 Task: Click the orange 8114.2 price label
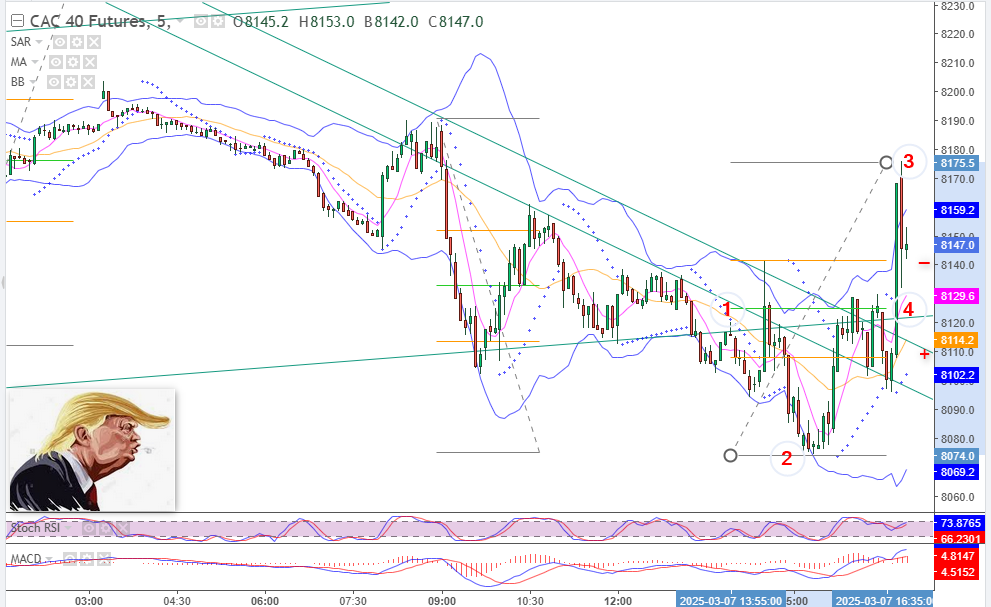[958, 340]
